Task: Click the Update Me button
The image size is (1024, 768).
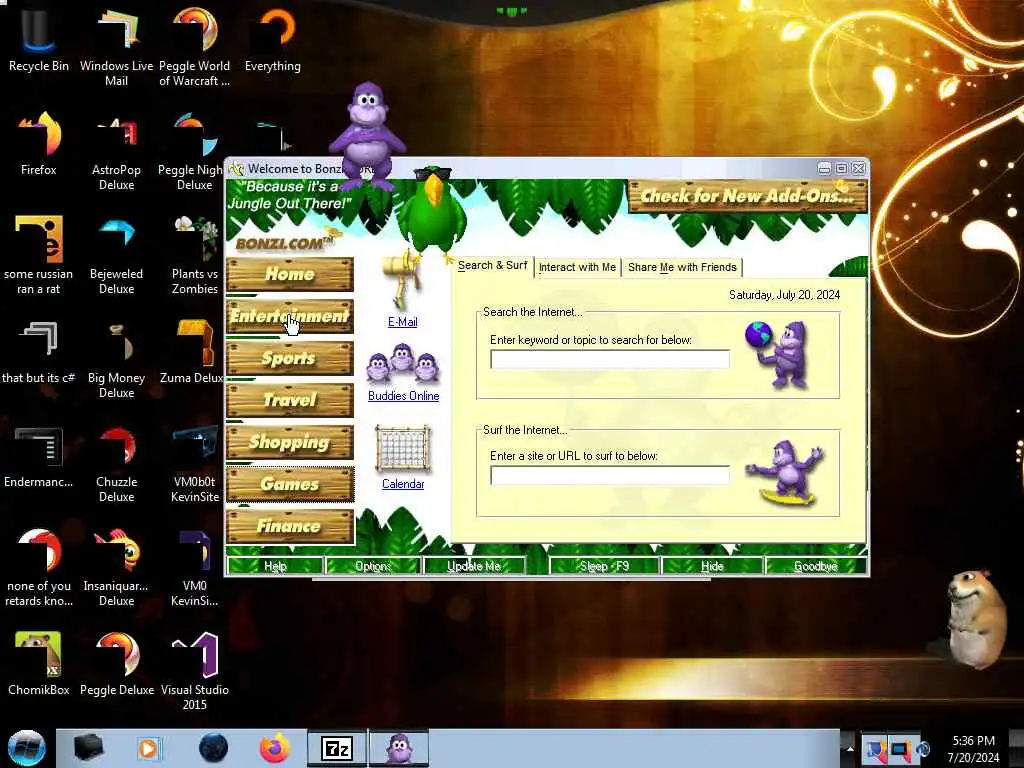Action: [474, 566]
